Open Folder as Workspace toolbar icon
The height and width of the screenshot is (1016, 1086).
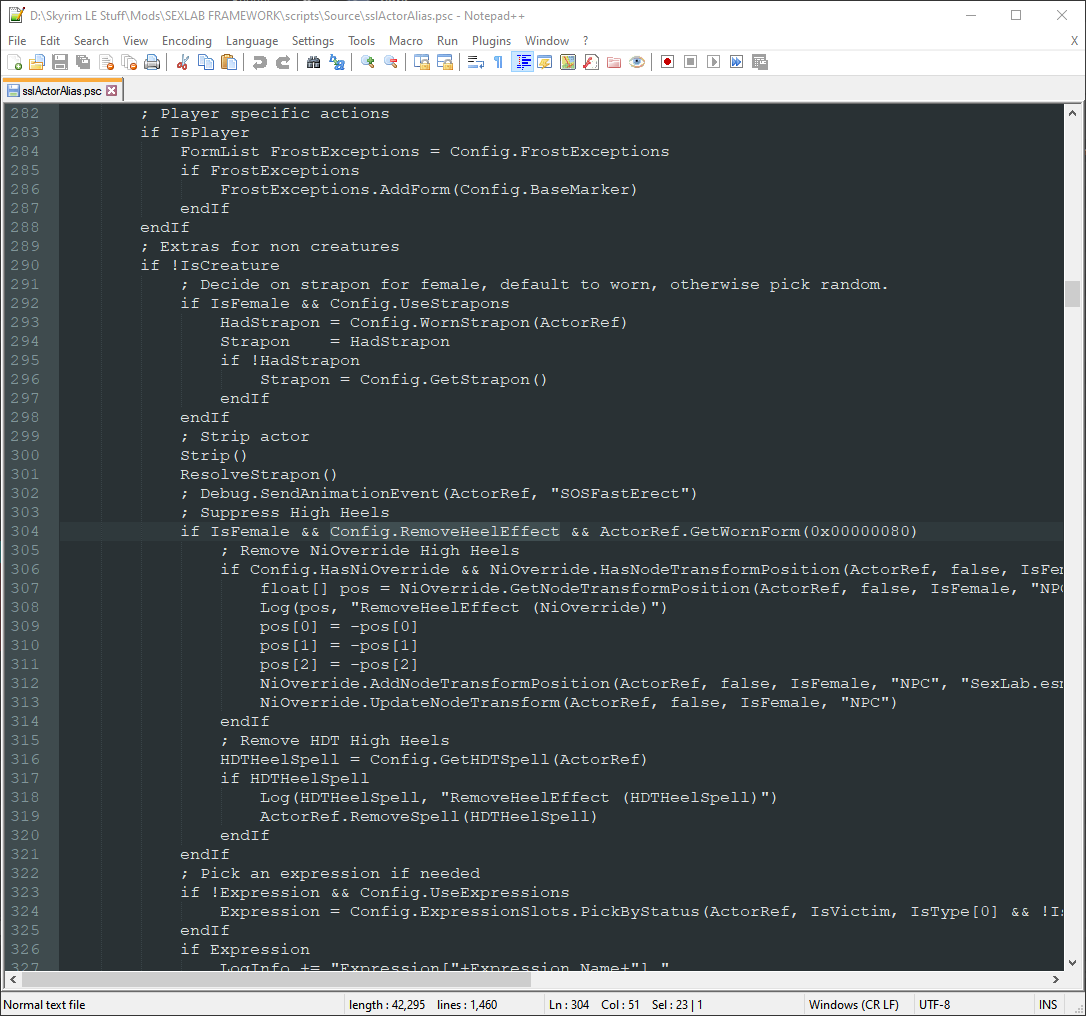(x=614, y=62)
